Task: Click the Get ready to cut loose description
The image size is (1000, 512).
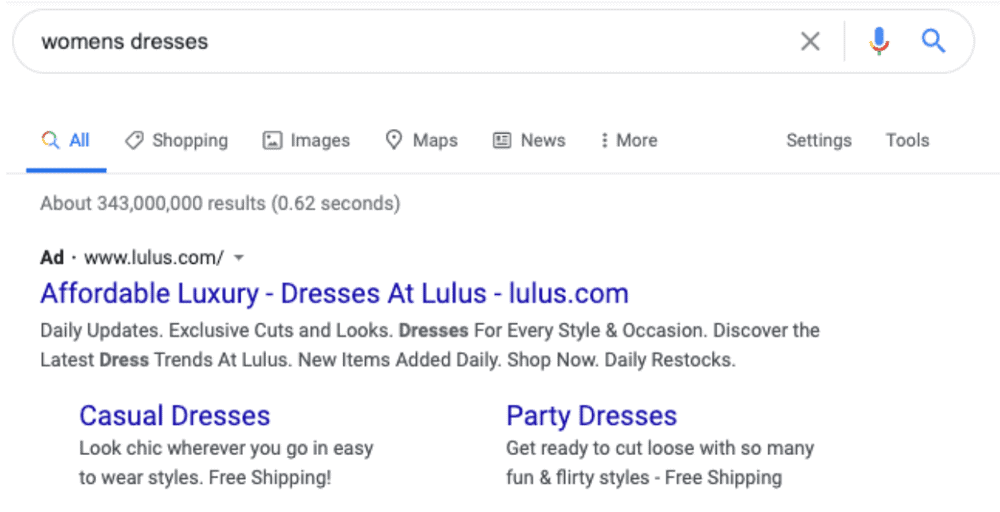Action: click(660, 463)
